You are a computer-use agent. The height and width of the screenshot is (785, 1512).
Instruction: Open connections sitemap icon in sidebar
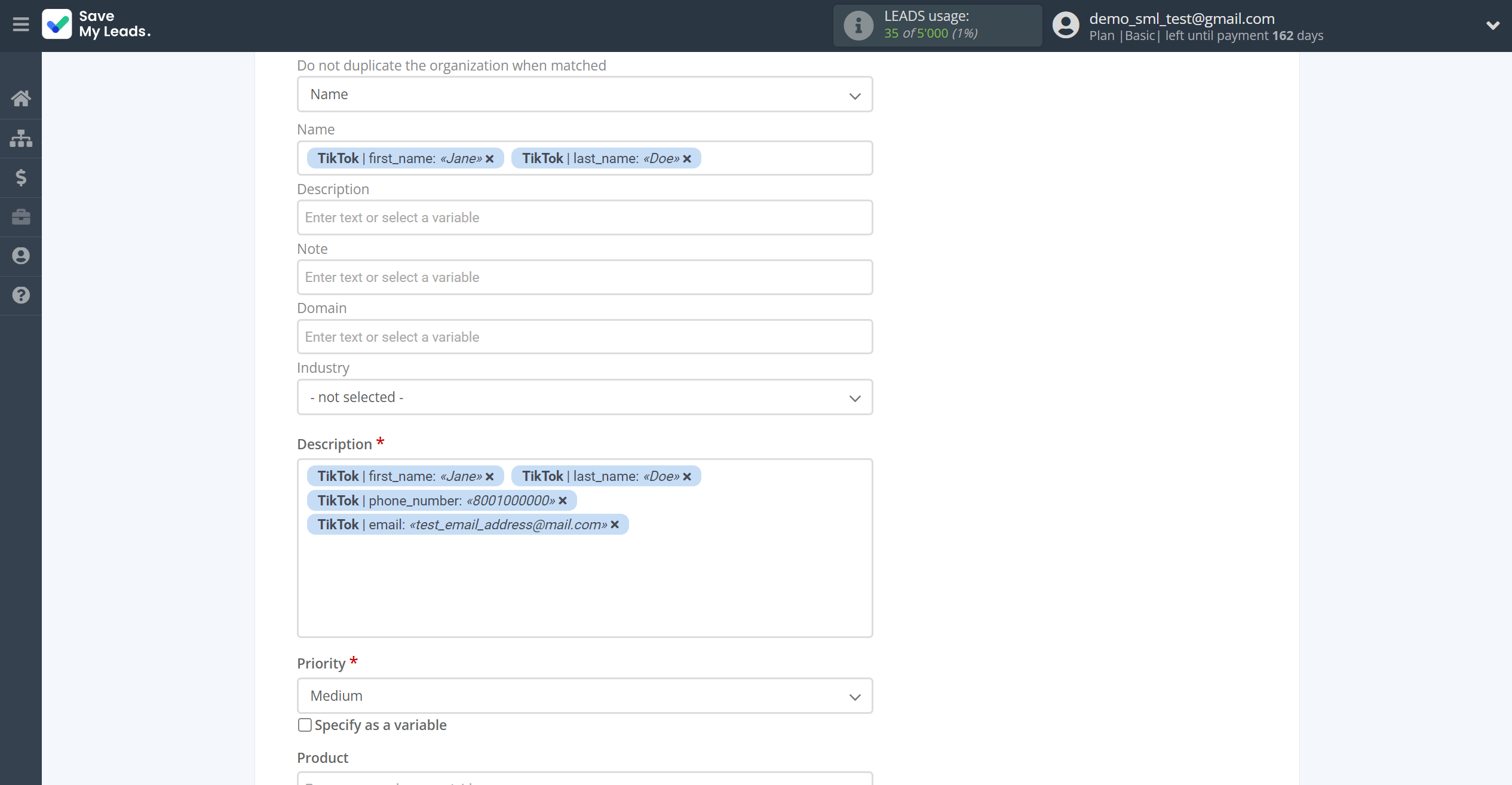(21, 138)
